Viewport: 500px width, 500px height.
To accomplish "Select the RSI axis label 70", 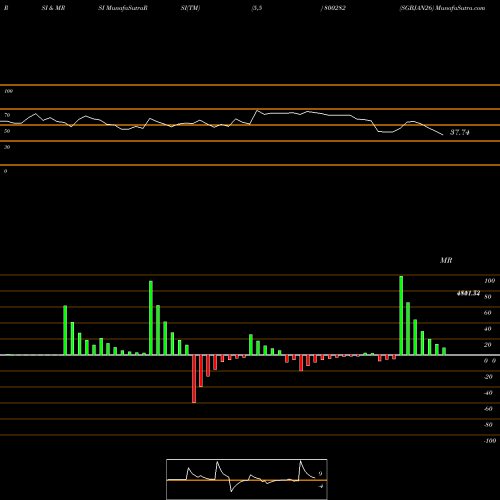I will pos(7,115).
